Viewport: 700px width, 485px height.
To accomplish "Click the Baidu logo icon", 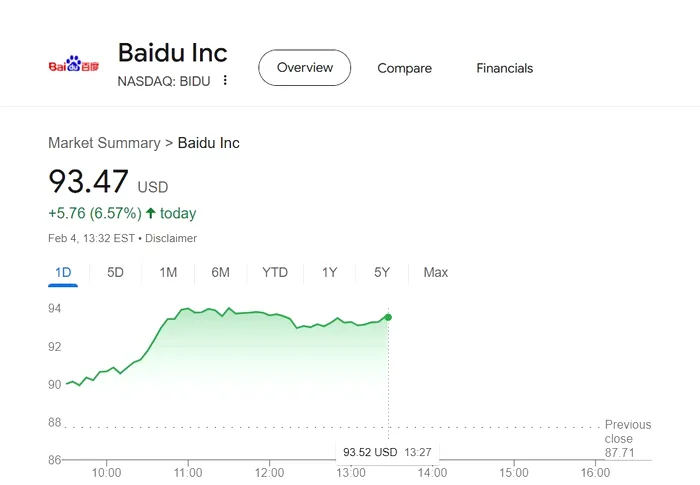I will (x=74, y=64).
